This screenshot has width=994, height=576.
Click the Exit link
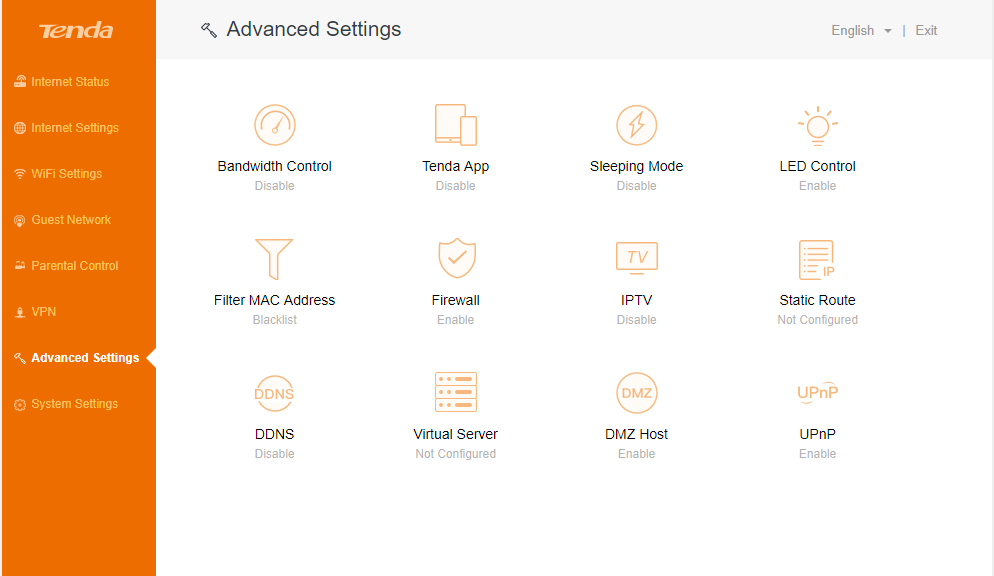point(926,30)
